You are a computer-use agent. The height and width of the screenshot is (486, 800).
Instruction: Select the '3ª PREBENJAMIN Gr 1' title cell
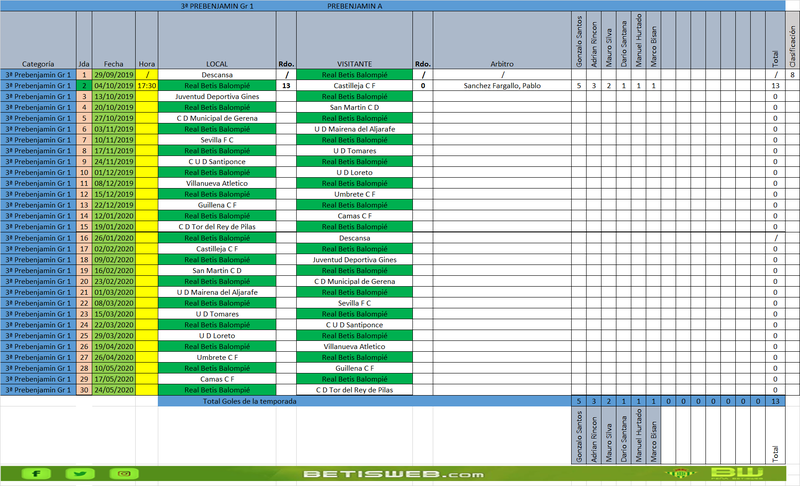[x=217, y=6]
